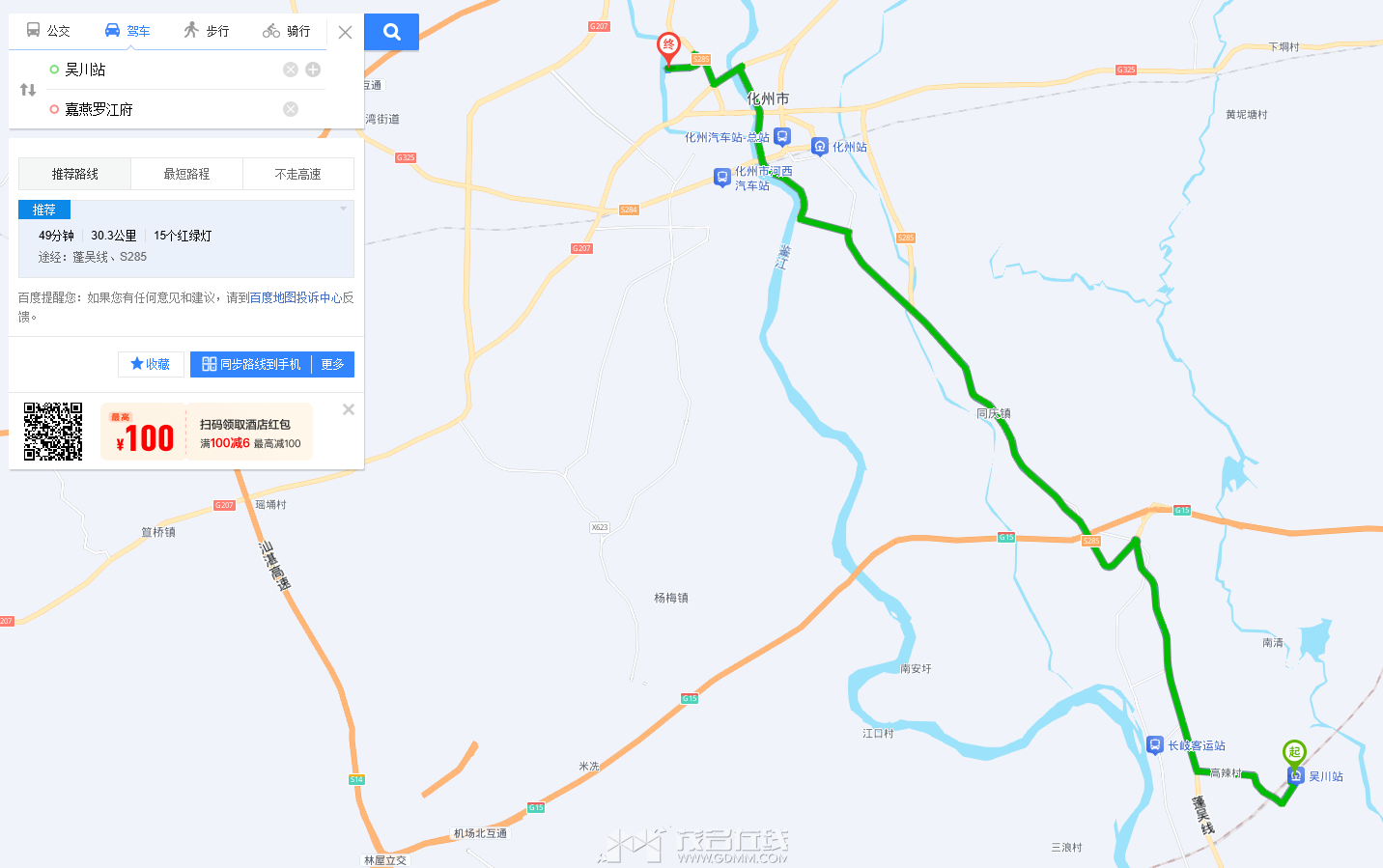Clear the 嘉燕罗江府 destination field
The image size is (1383, 868).
point(291,109)
